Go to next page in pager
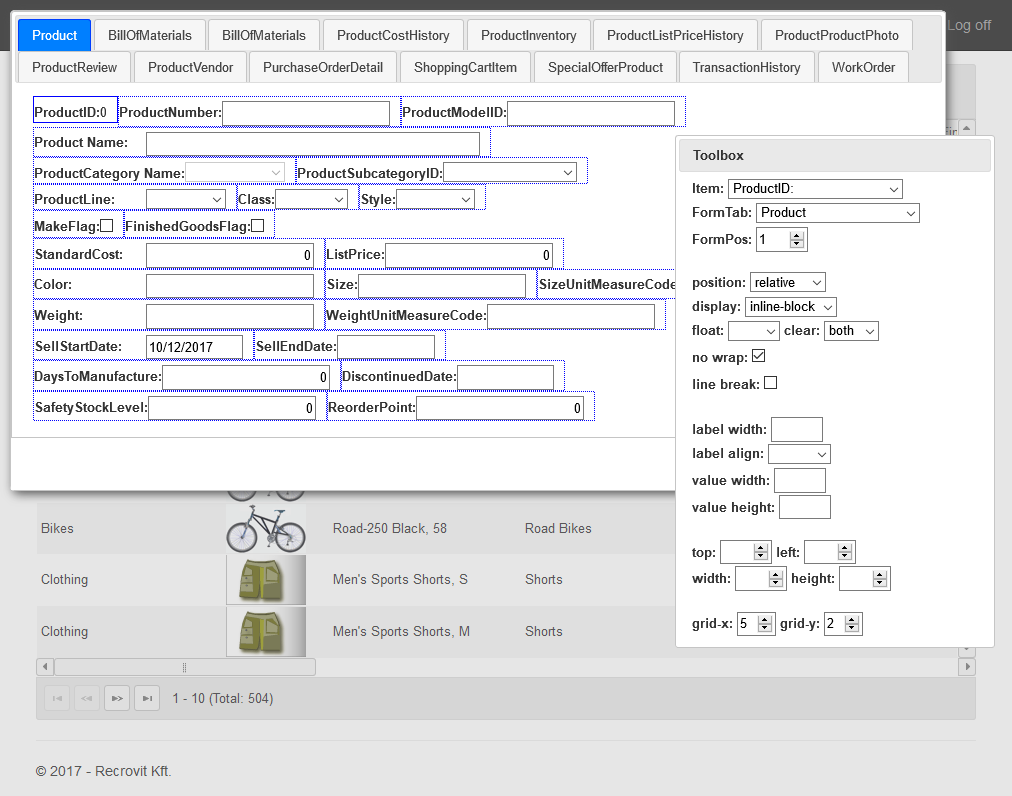This screenshot has height=796, width=1012. click(x=117, y=698)
